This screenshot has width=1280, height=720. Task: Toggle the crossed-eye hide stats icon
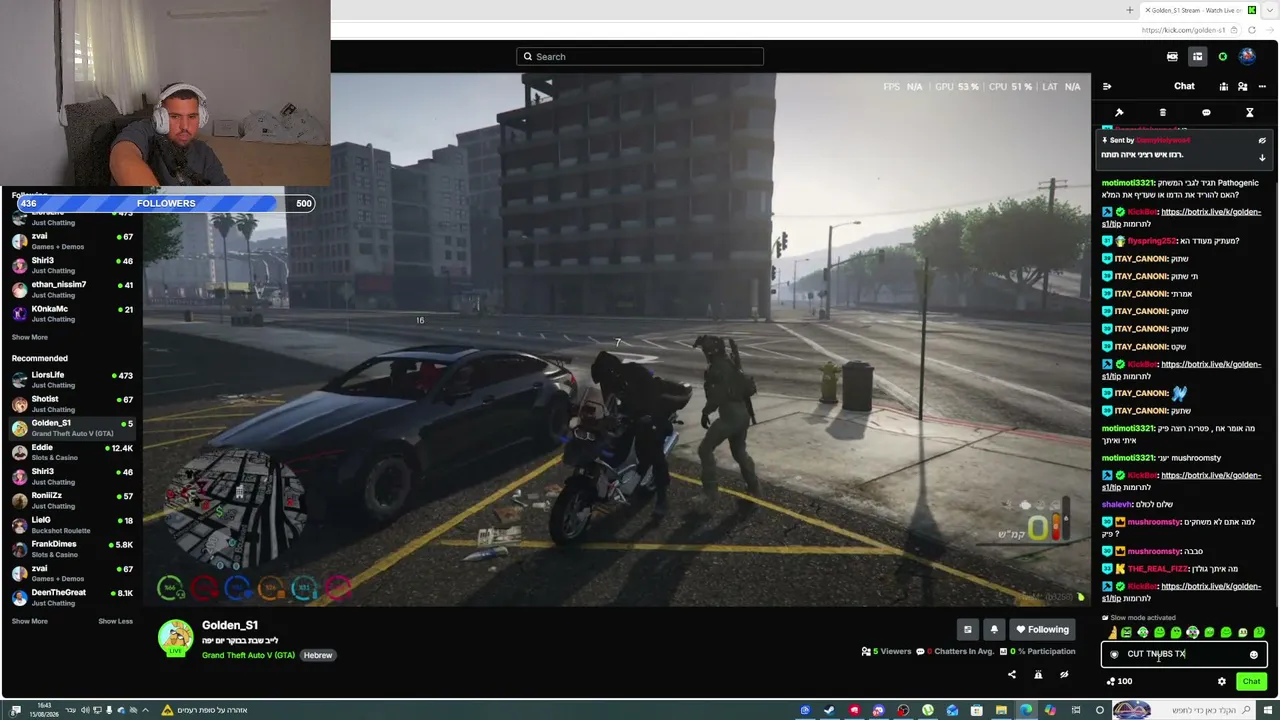(1064, 675)
